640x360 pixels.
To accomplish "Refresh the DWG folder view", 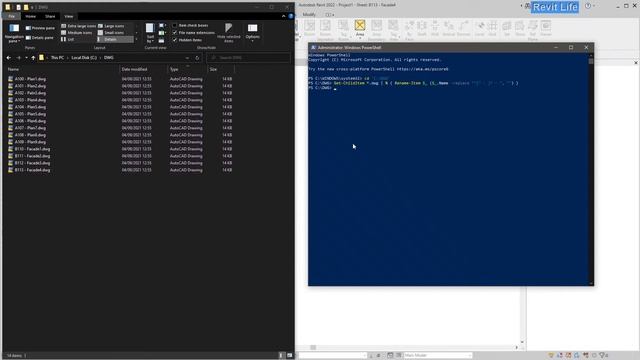I will coord(197,58).
